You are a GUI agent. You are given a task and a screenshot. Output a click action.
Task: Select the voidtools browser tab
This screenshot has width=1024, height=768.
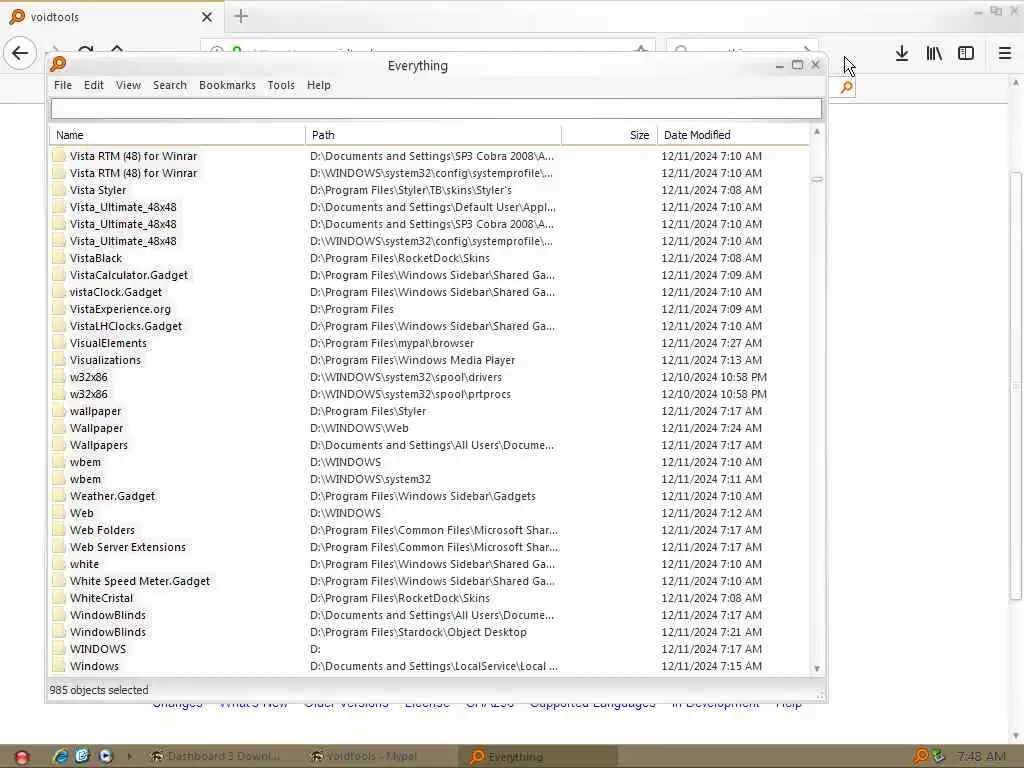pos(111,17)
